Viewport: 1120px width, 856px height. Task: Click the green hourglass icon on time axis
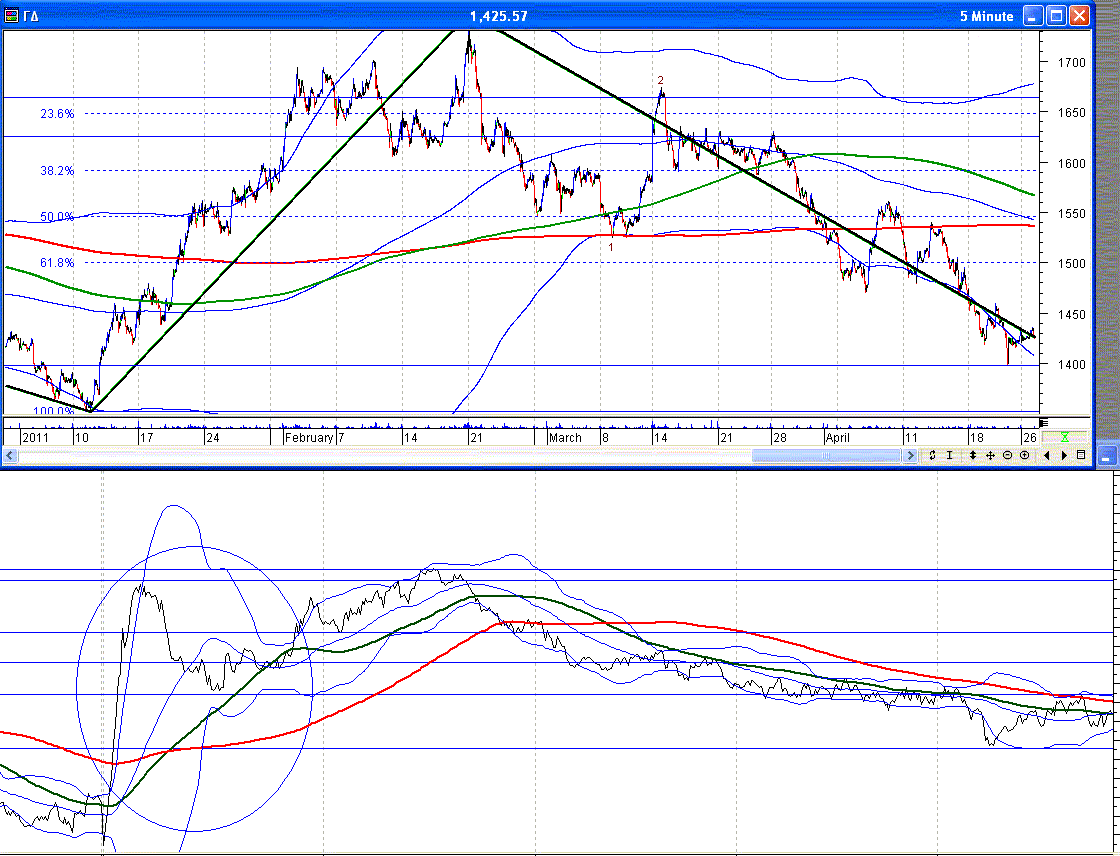1065,438
